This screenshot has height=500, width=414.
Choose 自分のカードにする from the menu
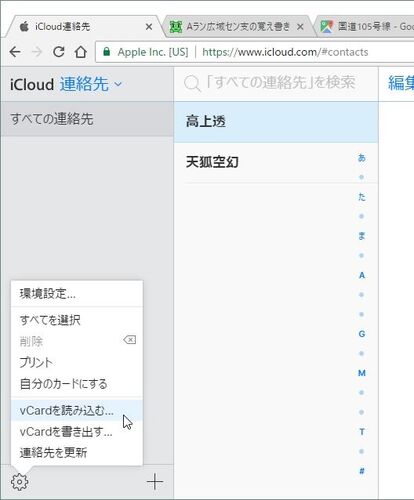pyautogui.click(x=77, y=384)
